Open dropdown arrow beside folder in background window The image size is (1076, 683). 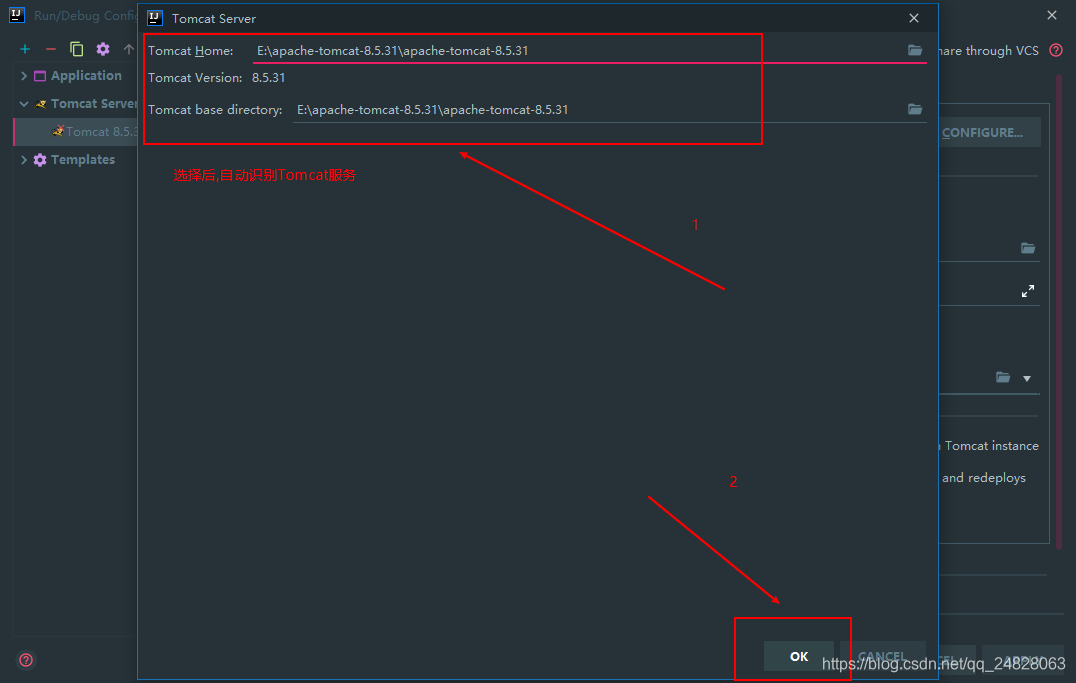(x=1027, y=378)
